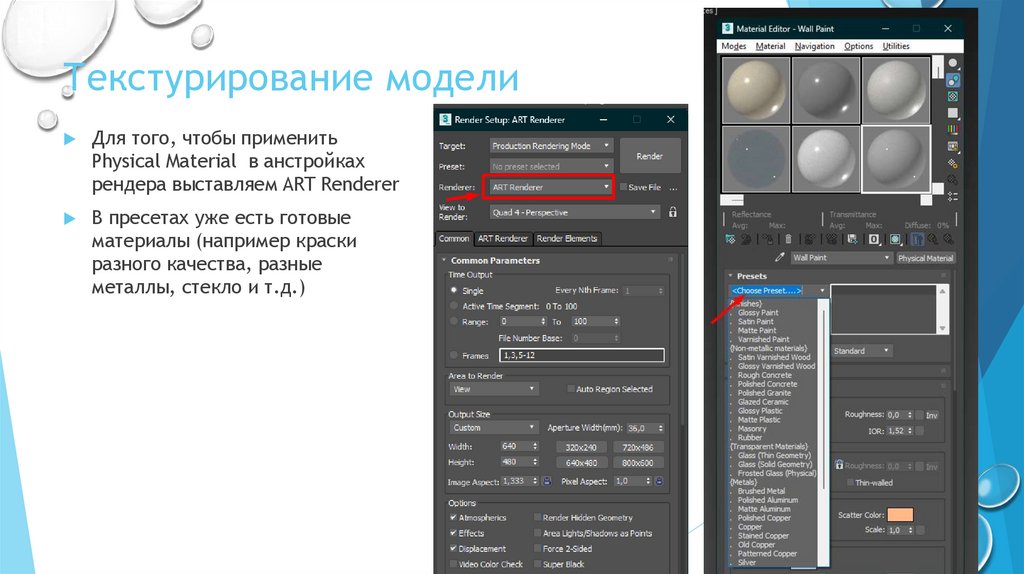Open the Navigation menu
Screen dimensions: 1024x574
click(x=814, y=46)
